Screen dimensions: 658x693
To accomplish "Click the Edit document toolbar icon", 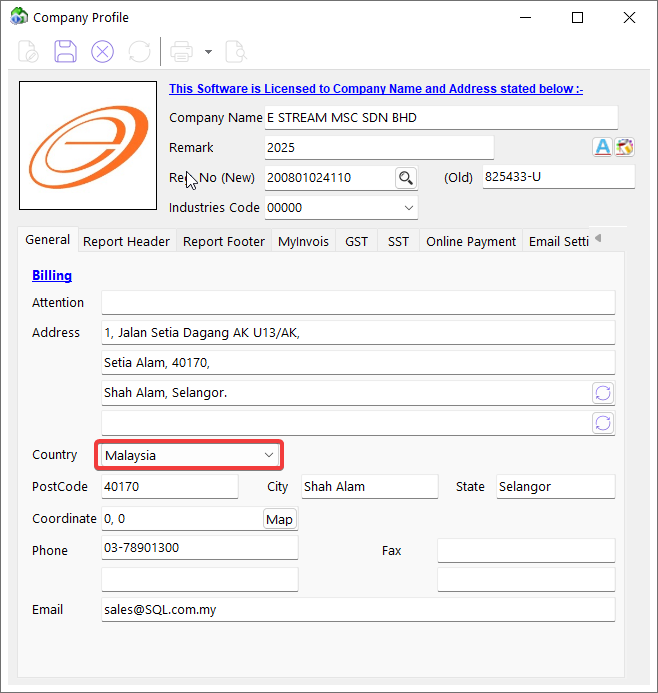I will [28, 51].
